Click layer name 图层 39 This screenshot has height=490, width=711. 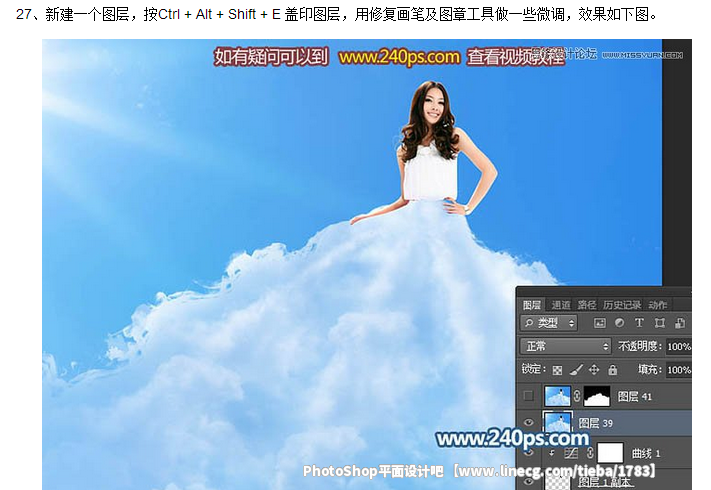point(595,423)
